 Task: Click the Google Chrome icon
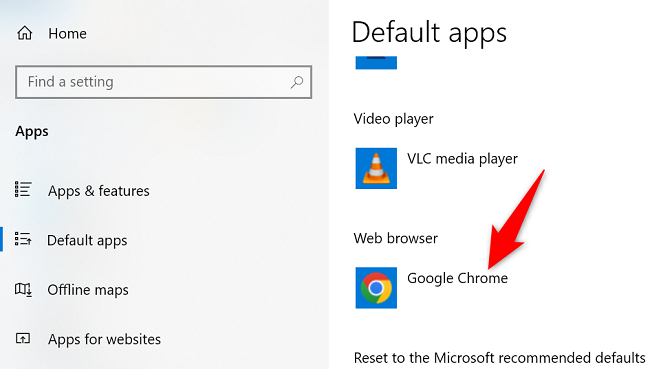tap(376, 288)
